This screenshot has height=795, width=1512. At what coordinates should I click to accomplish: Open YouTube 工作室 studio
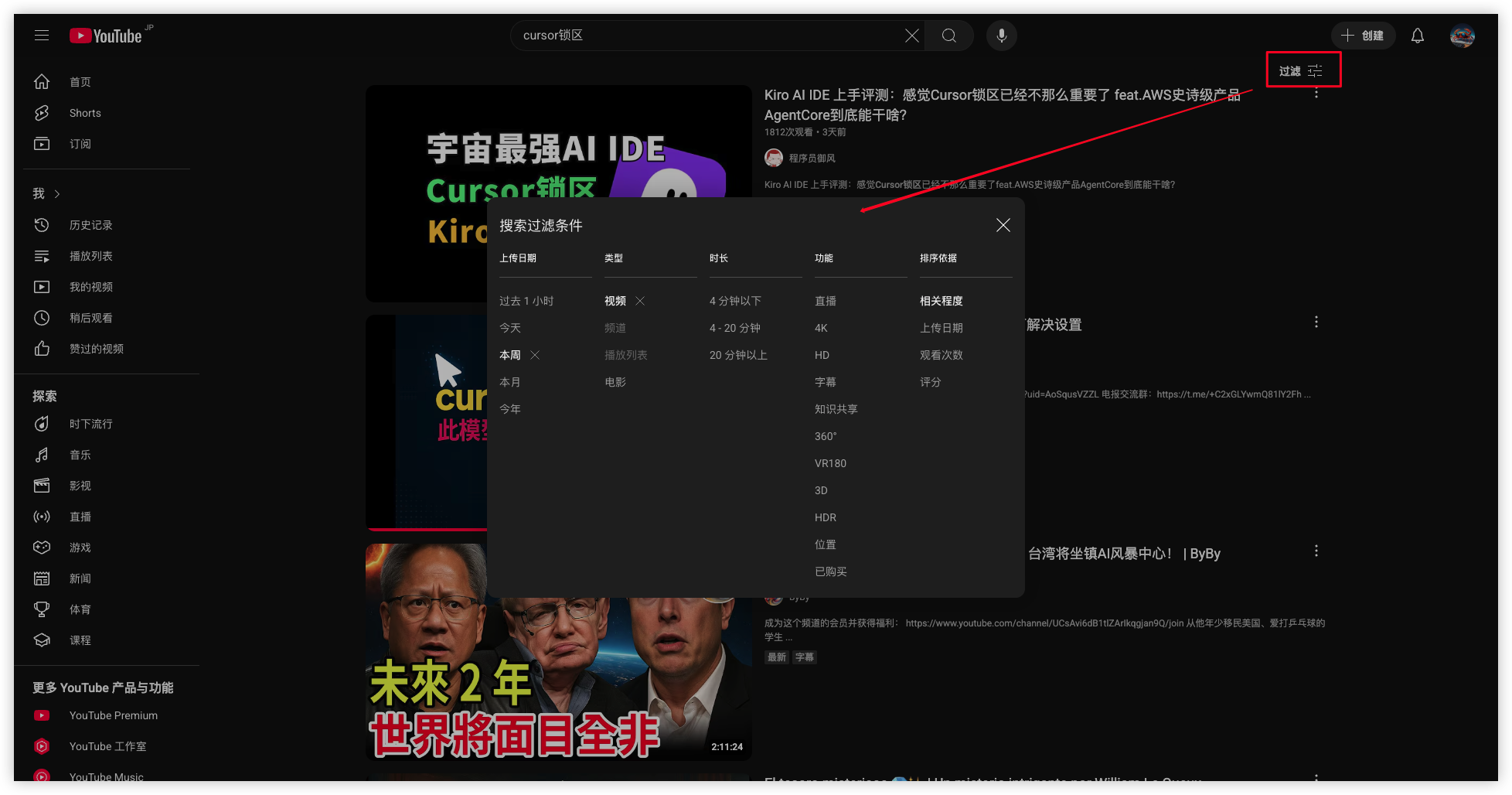107,746
